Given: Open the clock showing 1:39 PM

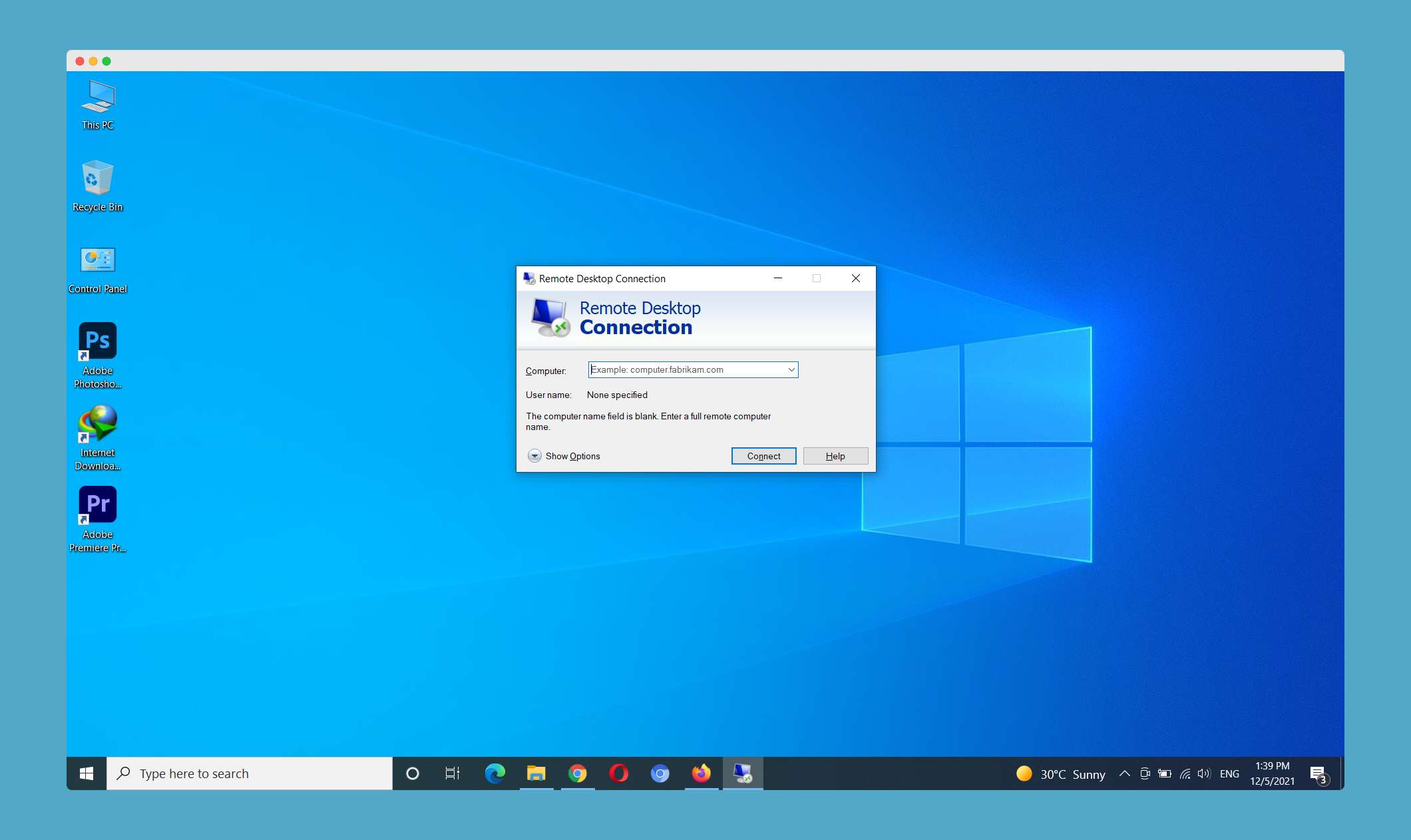Looking at the screenshot, I should click(1273, 773).
